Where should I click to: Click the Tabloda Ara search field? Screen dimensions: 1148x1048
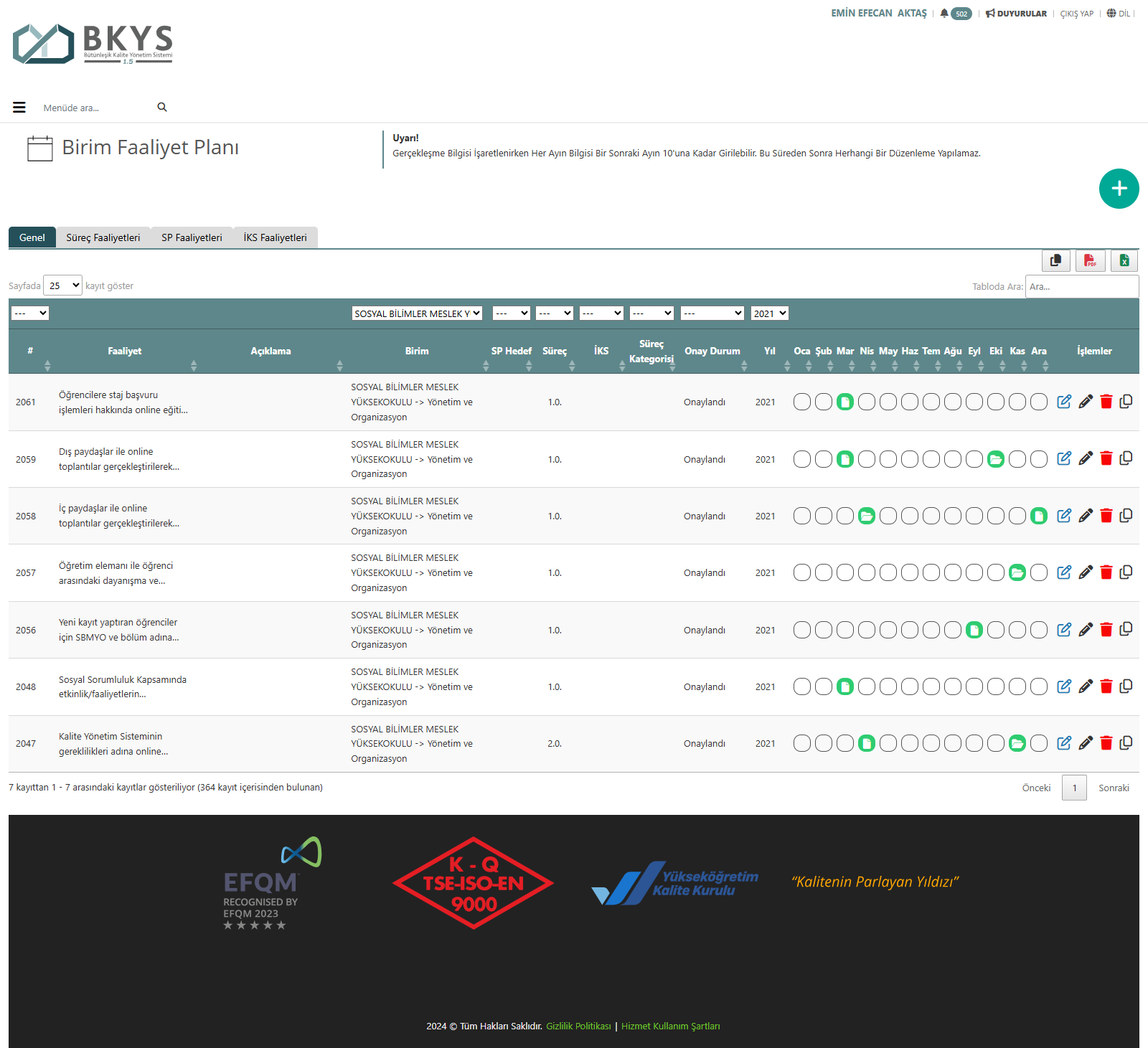[1081, 286]
